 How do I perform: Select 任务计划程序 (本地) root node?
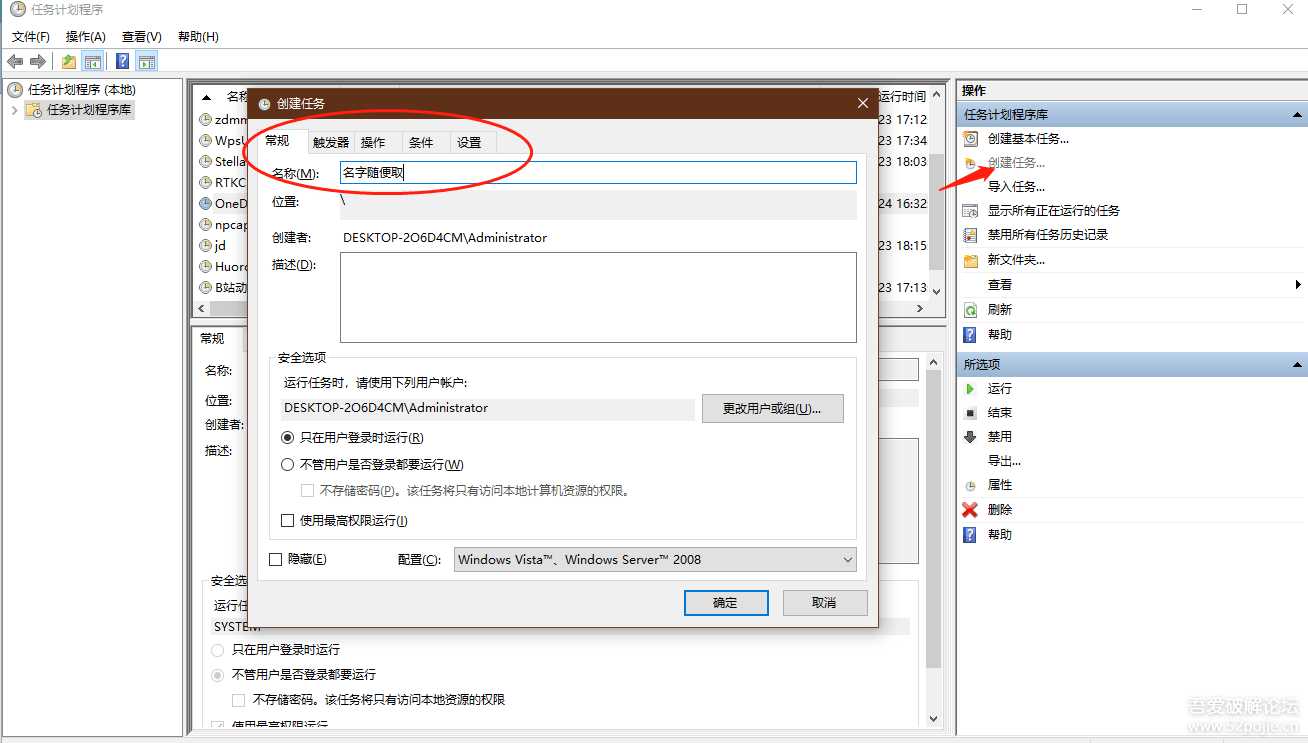81,90
